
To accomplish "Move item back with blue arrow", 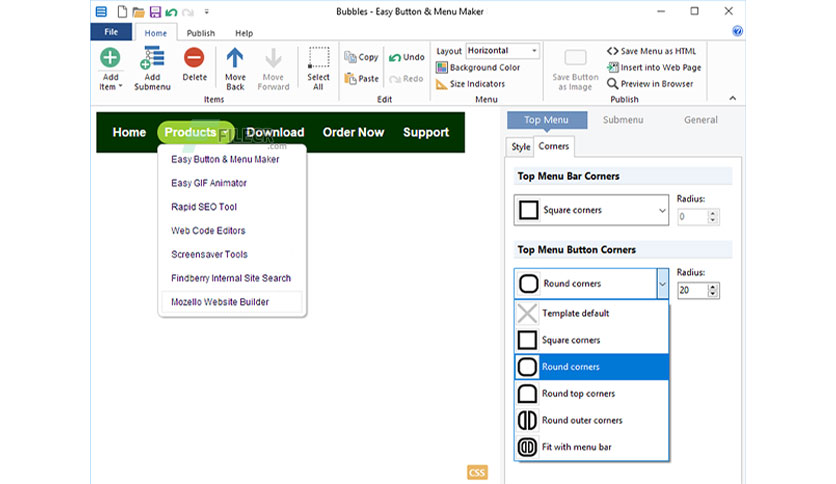I will point(235,58).
